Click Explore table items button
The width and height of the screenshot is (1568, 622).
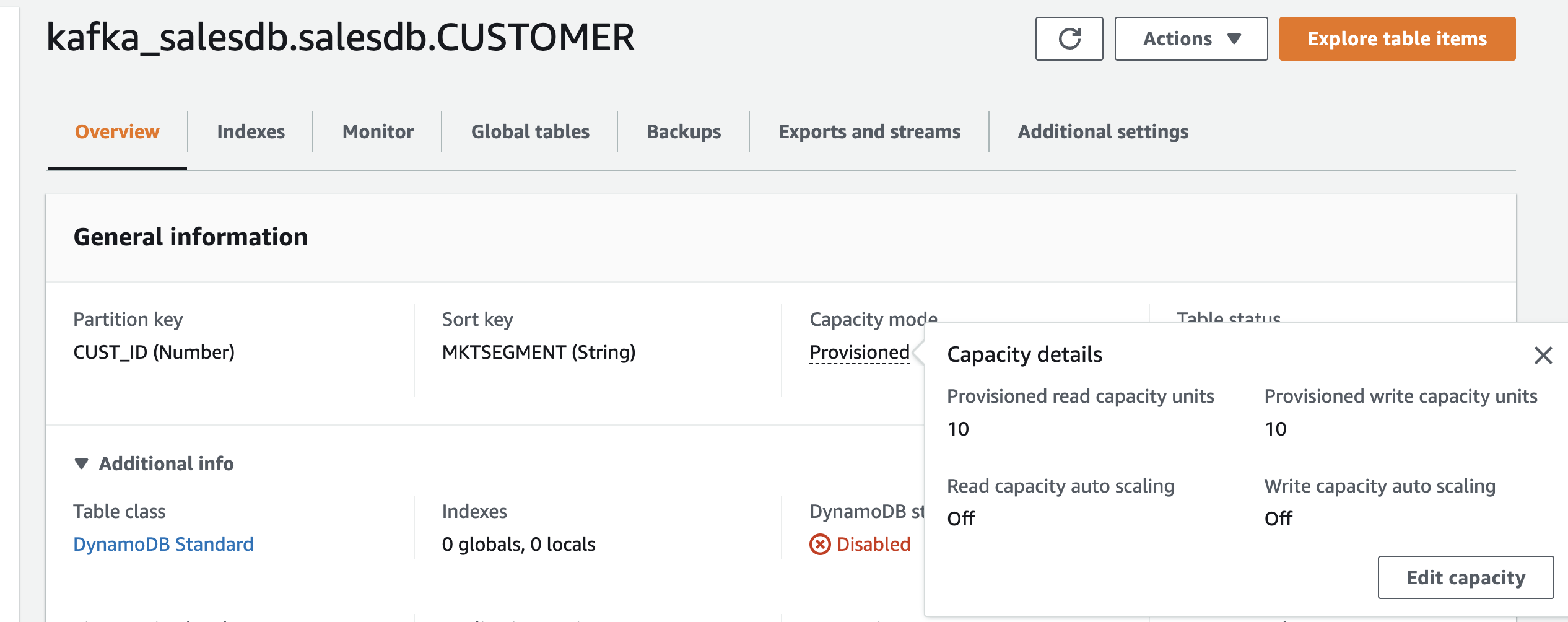click(1397, 38)
